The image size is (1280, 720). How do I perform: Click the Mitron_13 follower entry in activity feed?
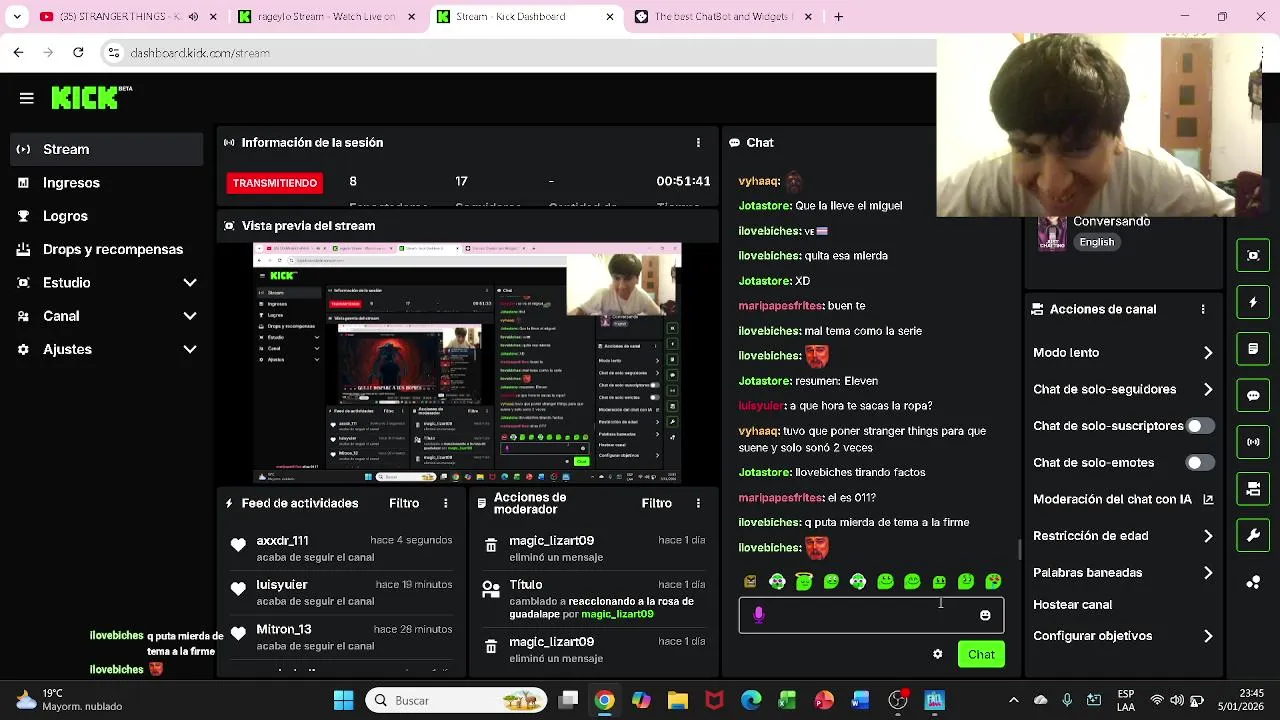[340, 637]
